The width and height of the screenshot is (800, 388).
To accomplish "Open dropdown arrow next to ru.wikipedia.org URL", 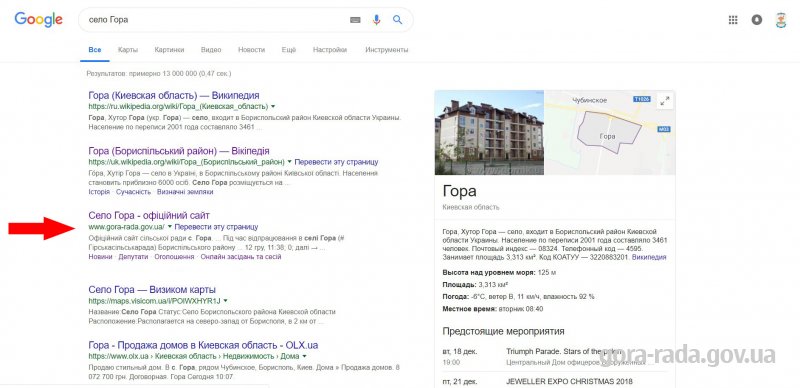I will (273, 106).
